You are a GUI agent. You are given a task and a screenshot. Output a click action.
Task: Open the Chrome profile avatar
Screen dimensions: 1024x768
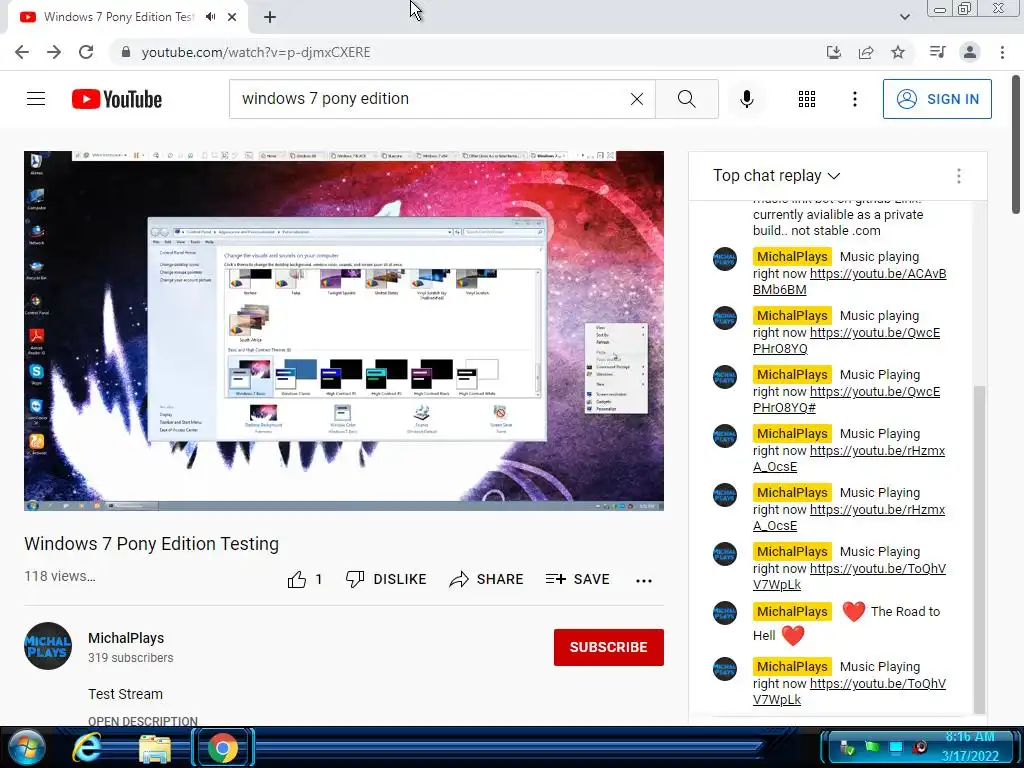[x=970, y=52]
